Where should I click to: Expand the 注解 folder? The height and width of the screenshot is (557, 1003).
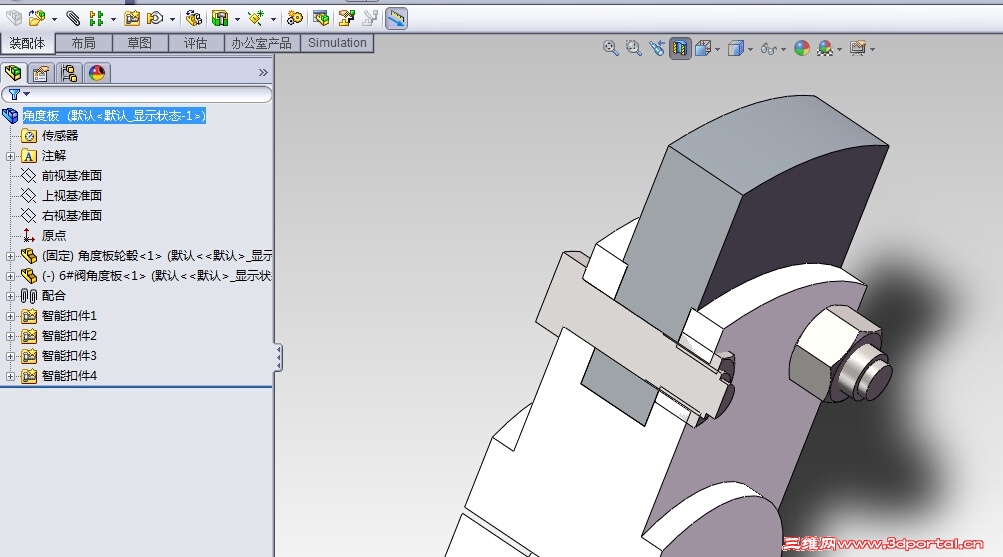[x=10, y=156]
